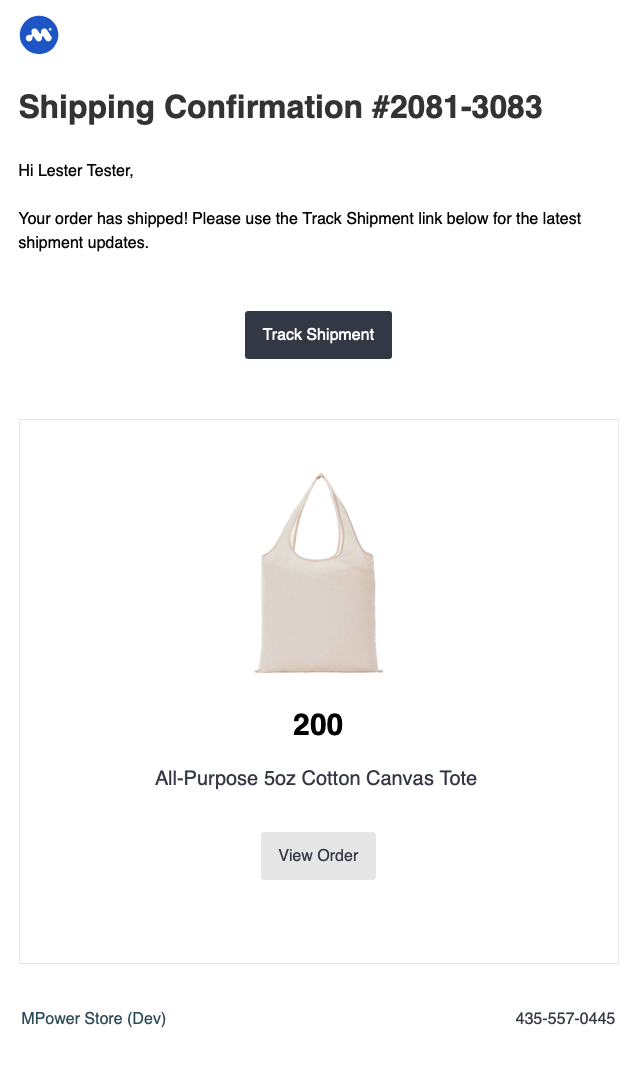This screenshot has width=636, height=1065.
Task: Open the MPower Store (Dev) footer link
Action: (x=93, y=1019)
